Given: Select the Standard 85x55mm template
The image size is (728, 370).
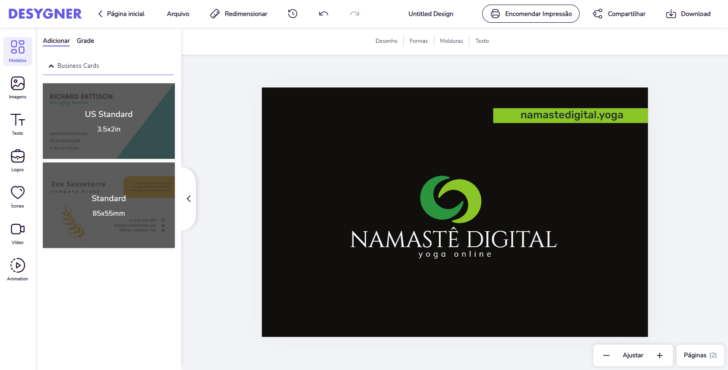Looking at the screenshot, I should coord(109,205).
